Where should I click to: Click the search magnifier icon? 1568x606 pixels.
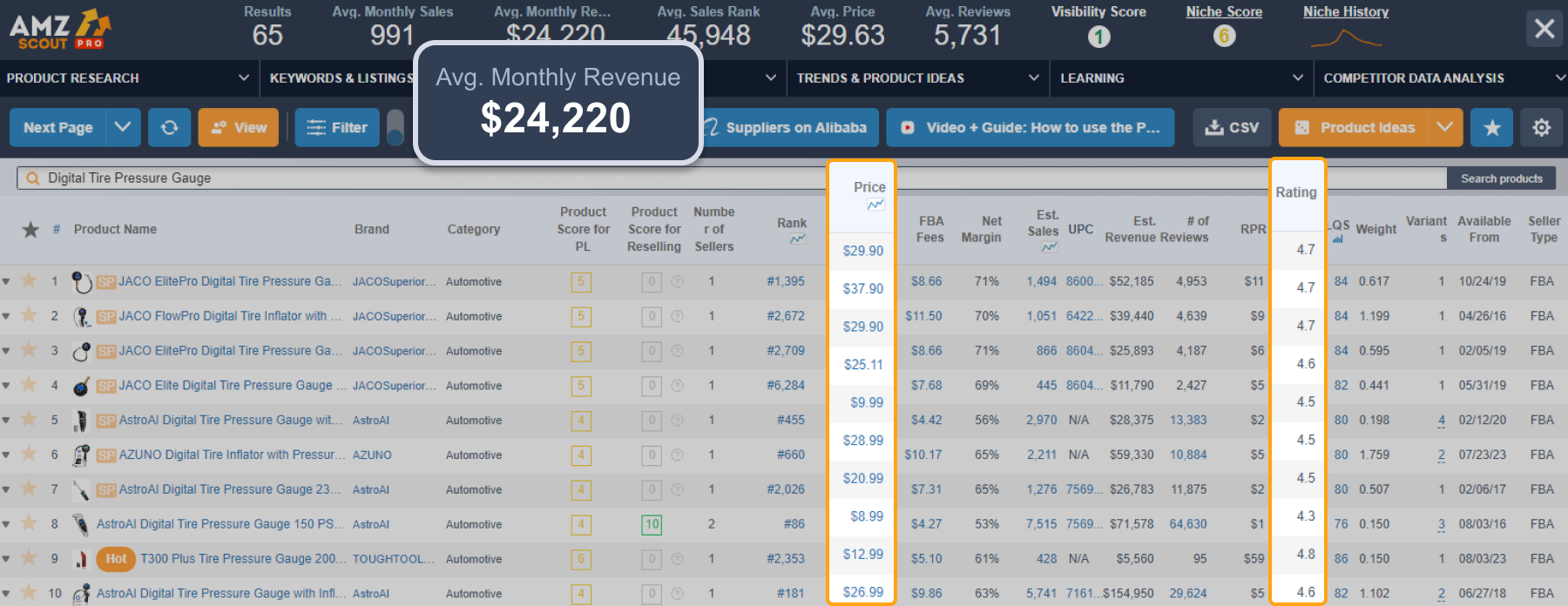[x=33, y=178]
